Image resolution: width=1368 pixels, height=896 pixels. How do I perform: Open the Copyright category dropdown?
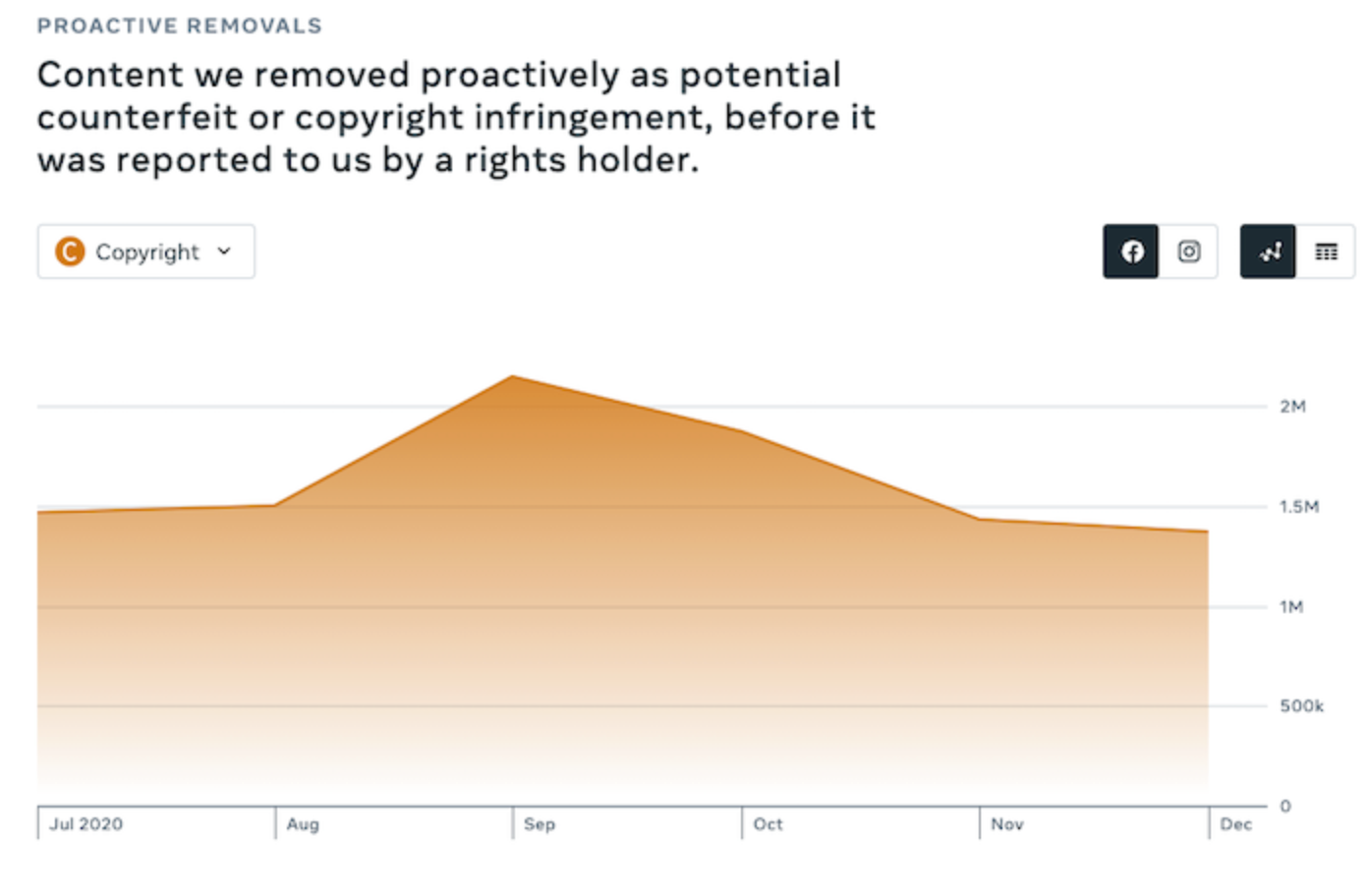(146, 252)
